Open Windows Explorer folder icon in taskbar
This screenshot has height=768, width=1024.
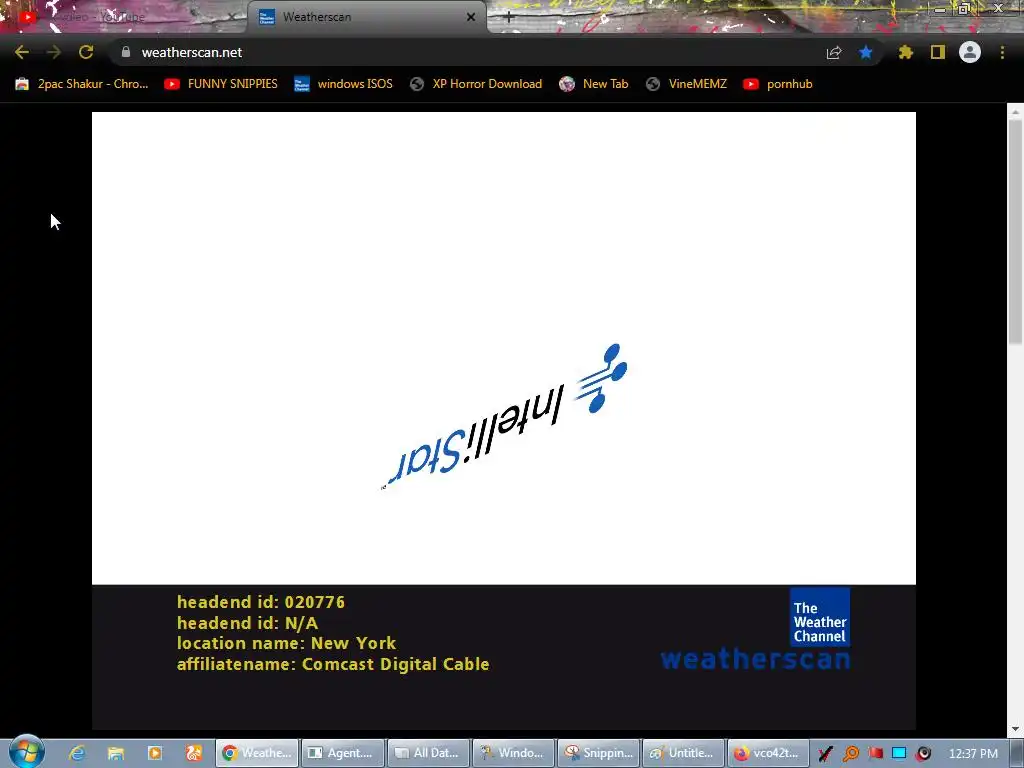(116, 753)
